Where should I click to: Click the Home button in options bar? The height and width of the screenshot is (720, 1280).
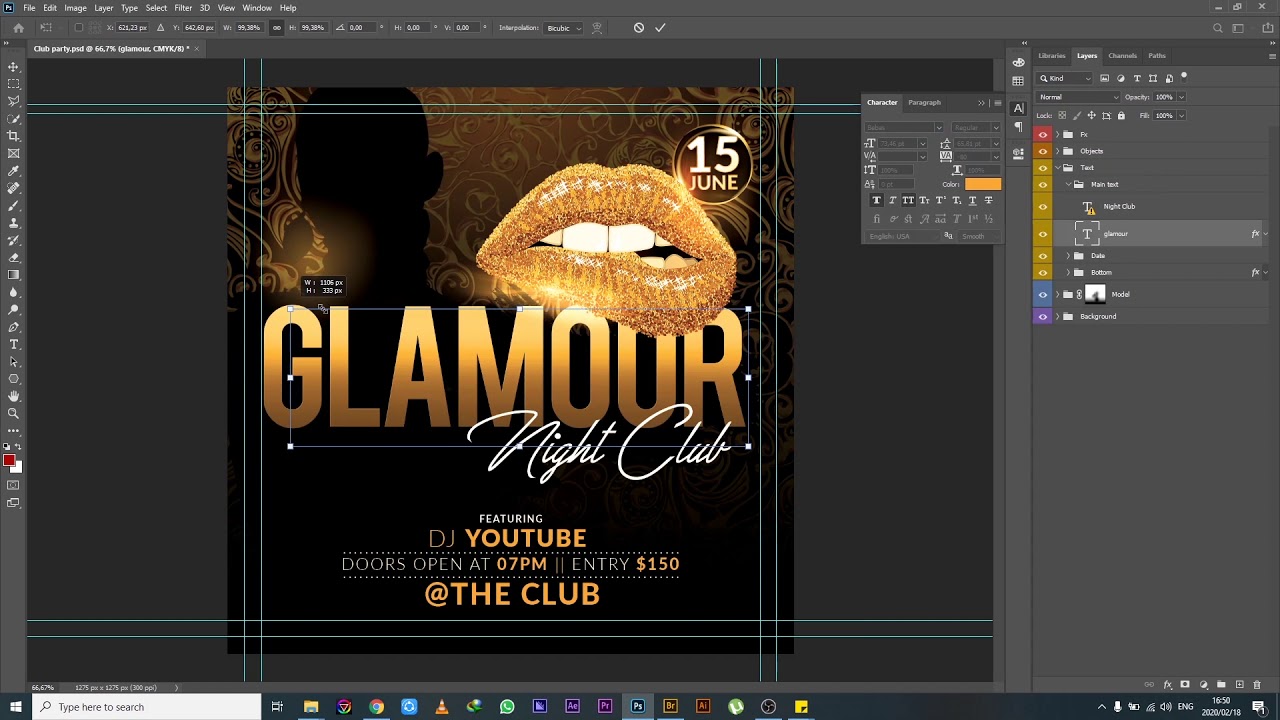pyautogui.click(x=18, y=28)
